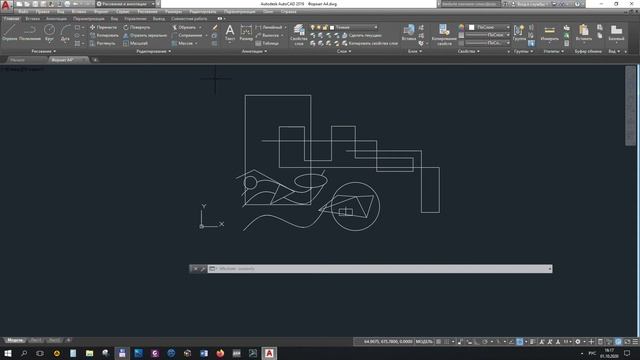This screenshot has height=360, width=640.
Task: Click the Table (Таблица) command
Action: 267,43
